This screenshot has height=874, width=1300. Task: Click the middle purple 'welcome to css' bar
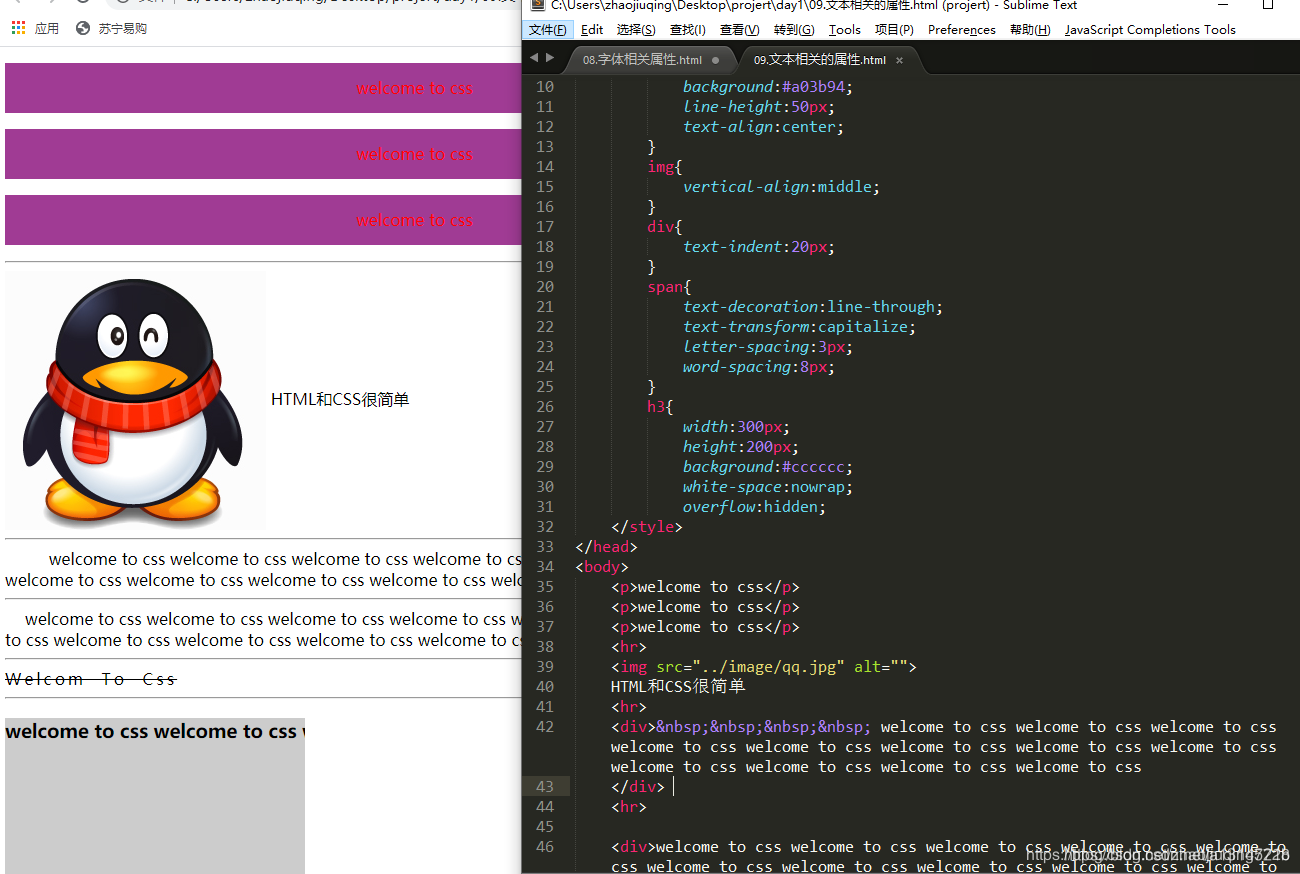pos(263,154)
